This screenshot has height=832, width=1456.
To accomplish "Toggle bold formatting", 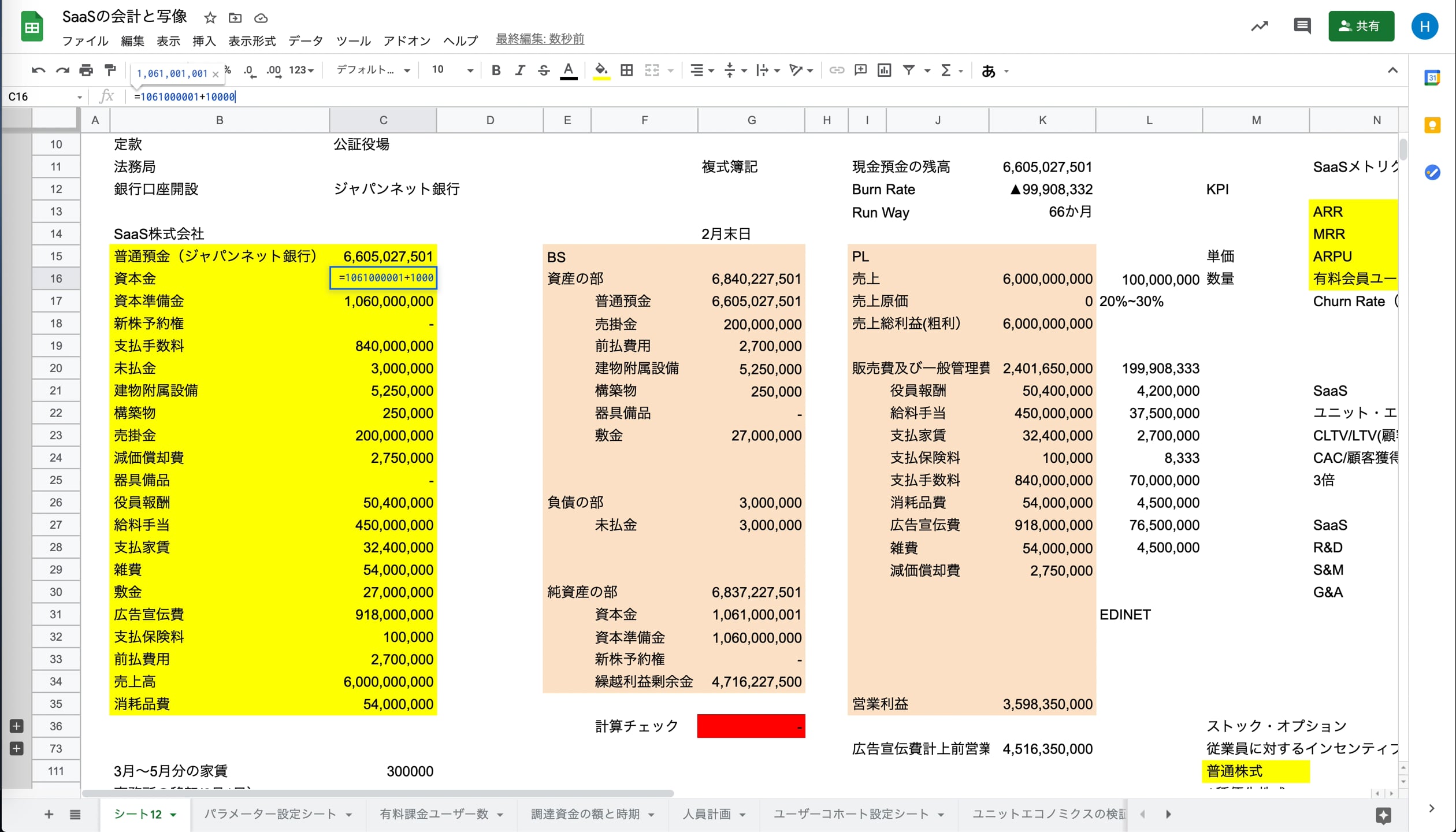I will click(496, 70).
